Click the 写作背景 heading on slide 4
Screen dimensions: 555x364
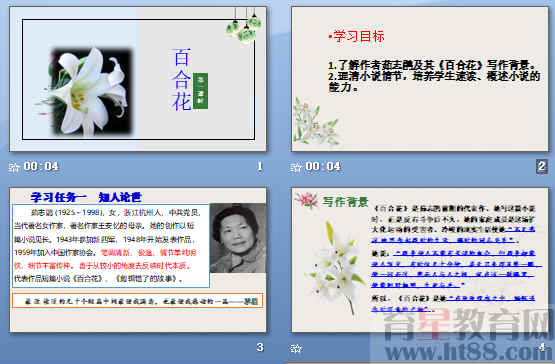pyautogui.click(x=345, y=201)
